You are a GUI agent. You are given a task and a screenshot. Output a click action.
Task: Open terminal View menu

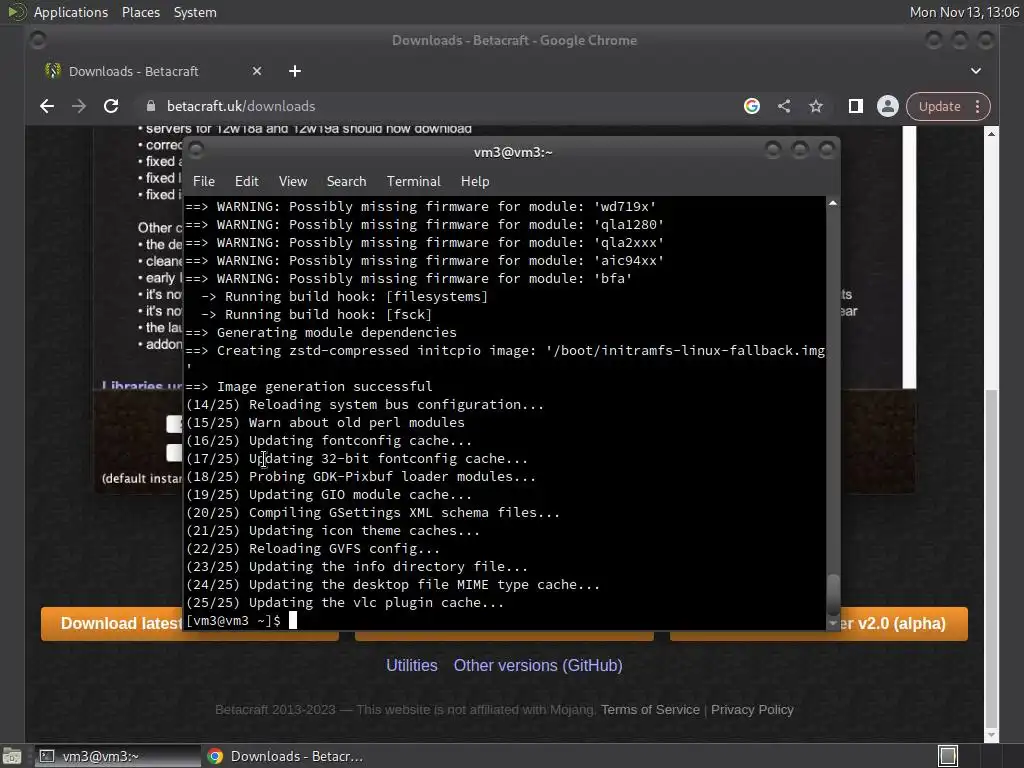click(293, 182)
